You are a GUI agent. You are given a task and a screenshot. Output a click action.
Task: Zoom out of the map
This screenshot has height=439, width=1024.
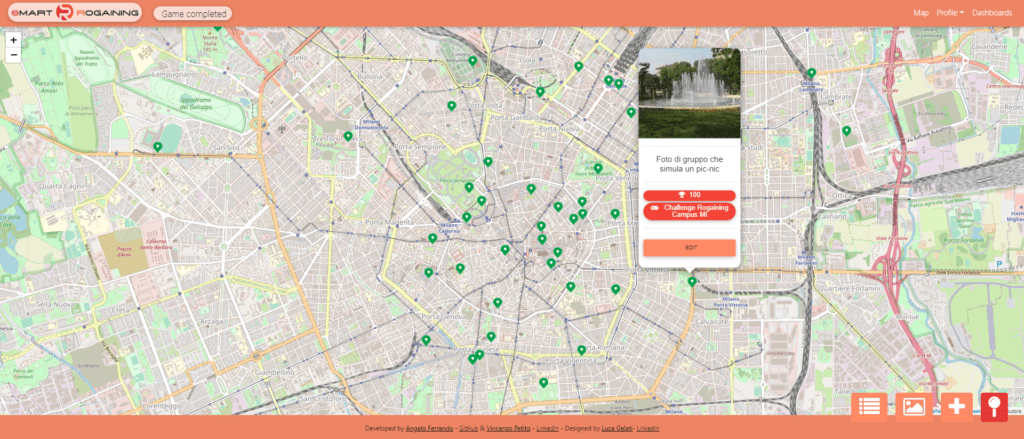click(x=14, y=55)
